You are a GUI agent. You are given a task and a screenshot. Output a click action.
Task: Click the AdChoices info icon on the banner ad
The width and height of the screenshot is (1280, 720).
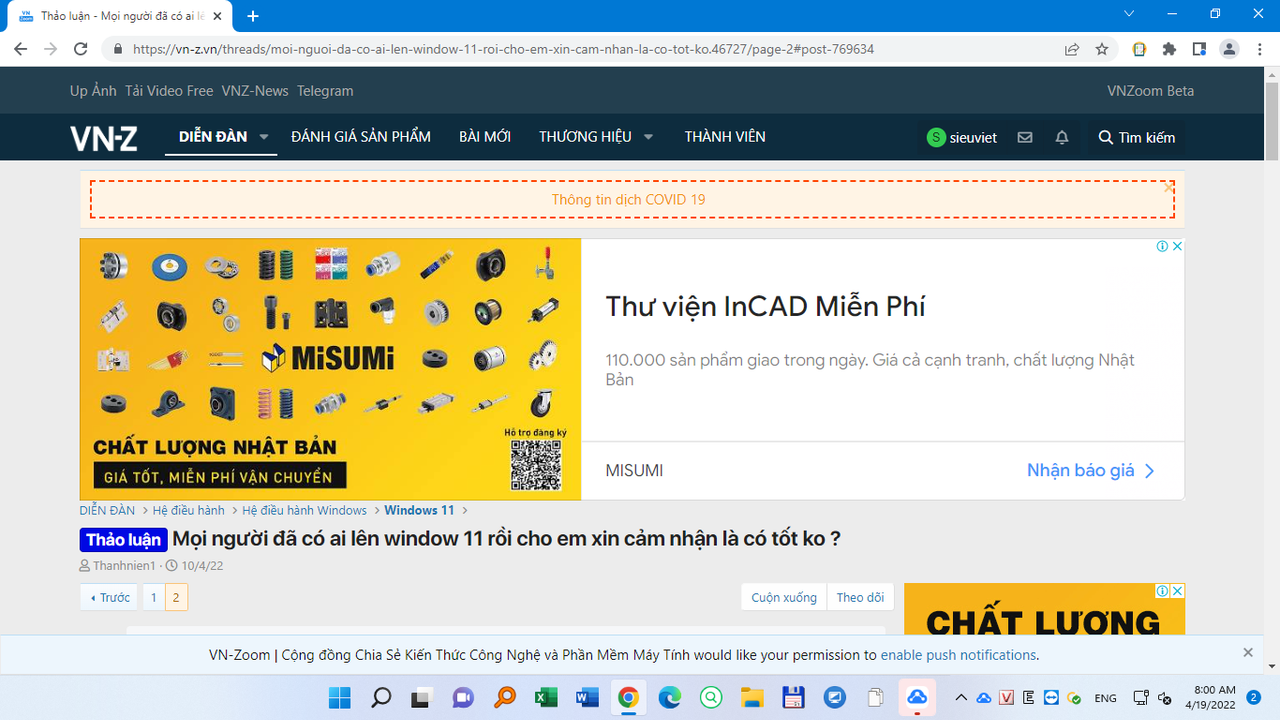click(x=1163, y=246)
